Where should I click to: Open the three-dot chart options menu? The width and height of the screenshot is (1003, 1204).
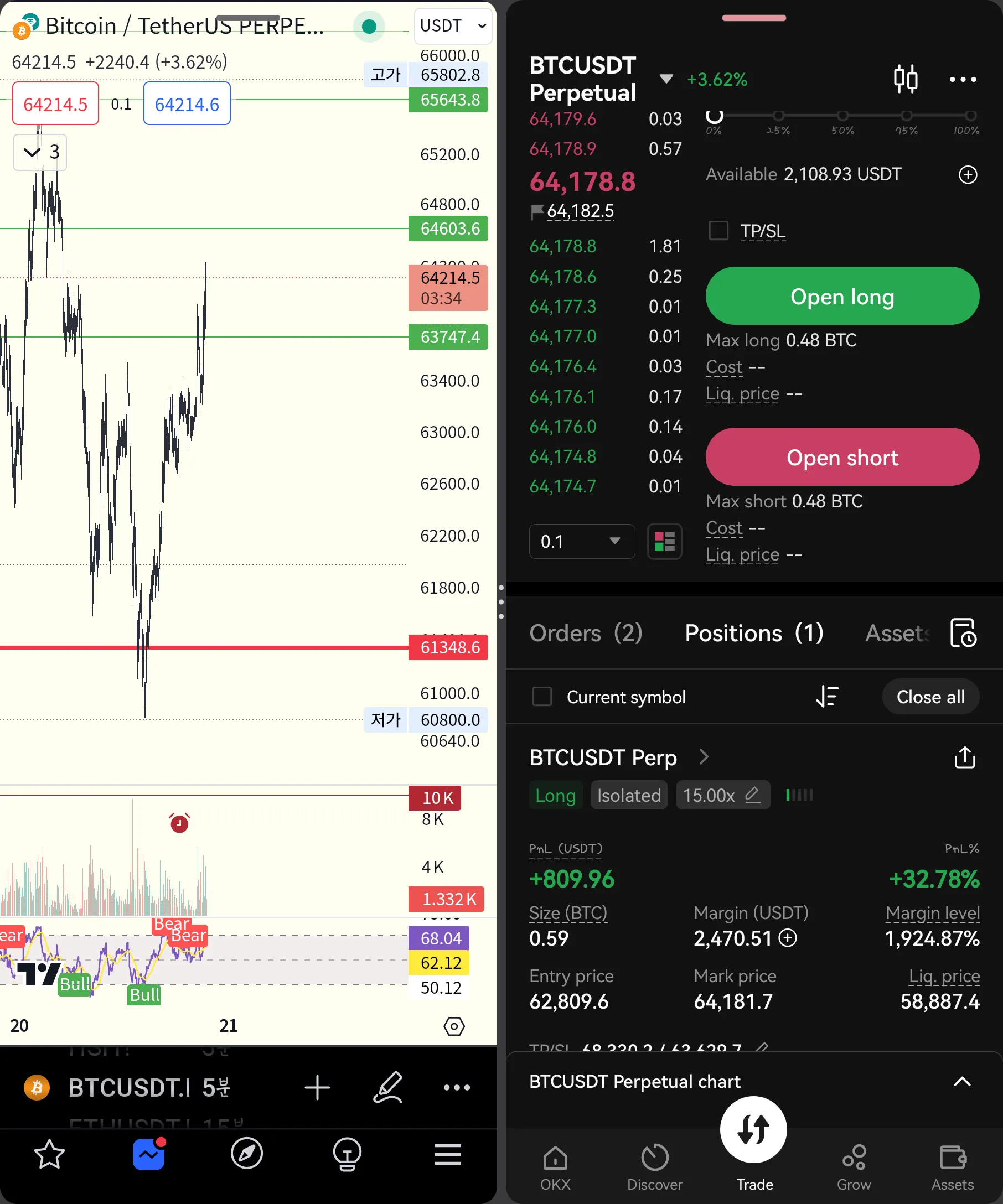[457, 1087]
